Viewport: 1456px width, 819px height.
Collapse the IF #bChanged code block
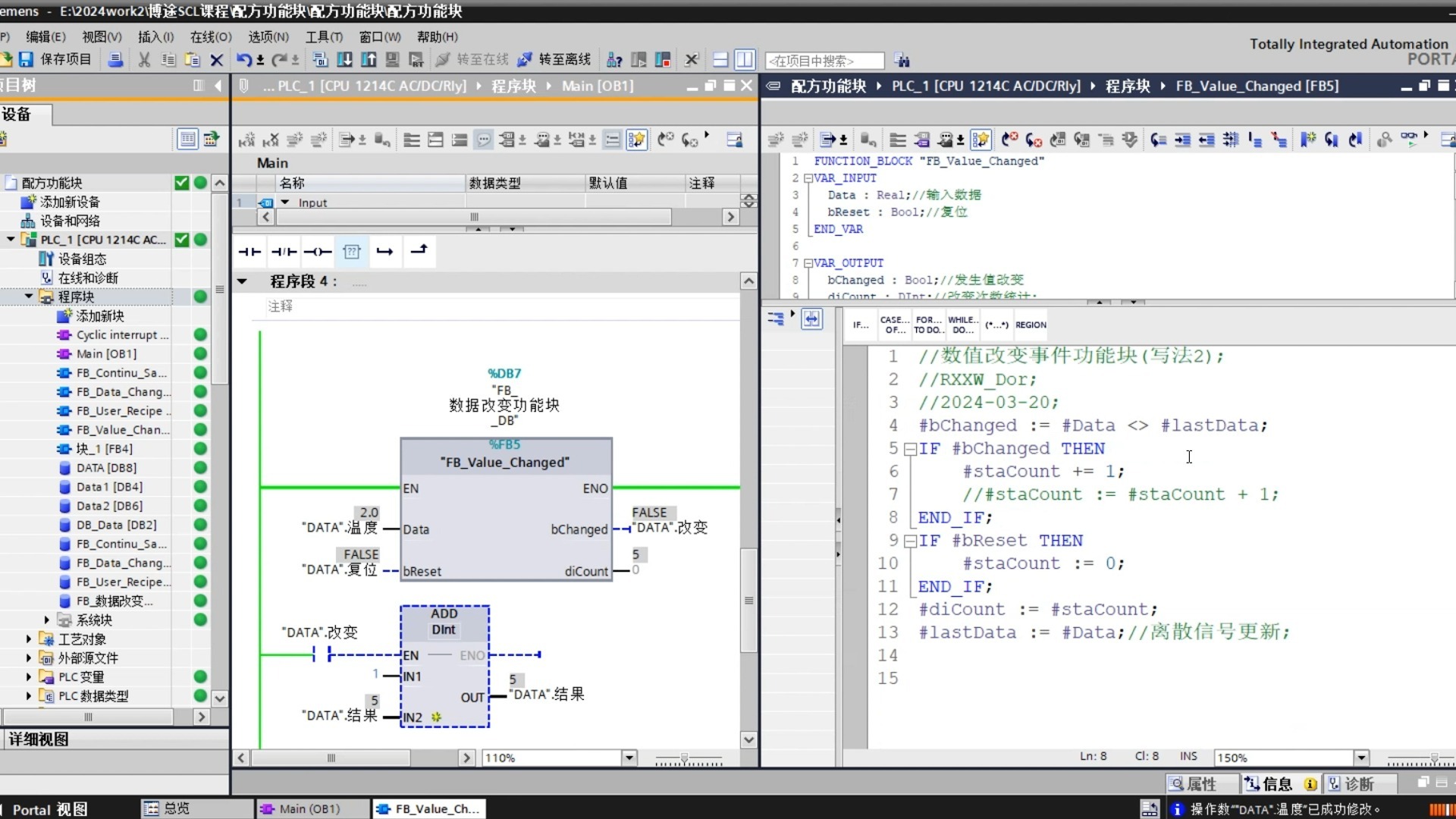[x=910, y=449]
